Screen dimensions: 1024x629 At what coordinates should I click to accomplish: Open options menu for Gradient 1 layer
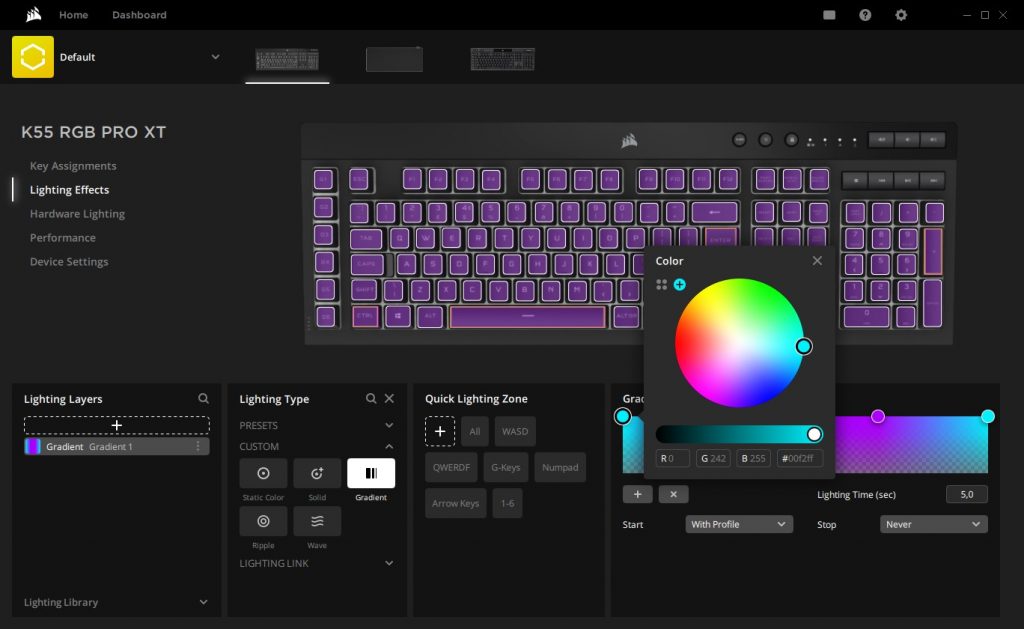tap(198, 446)
